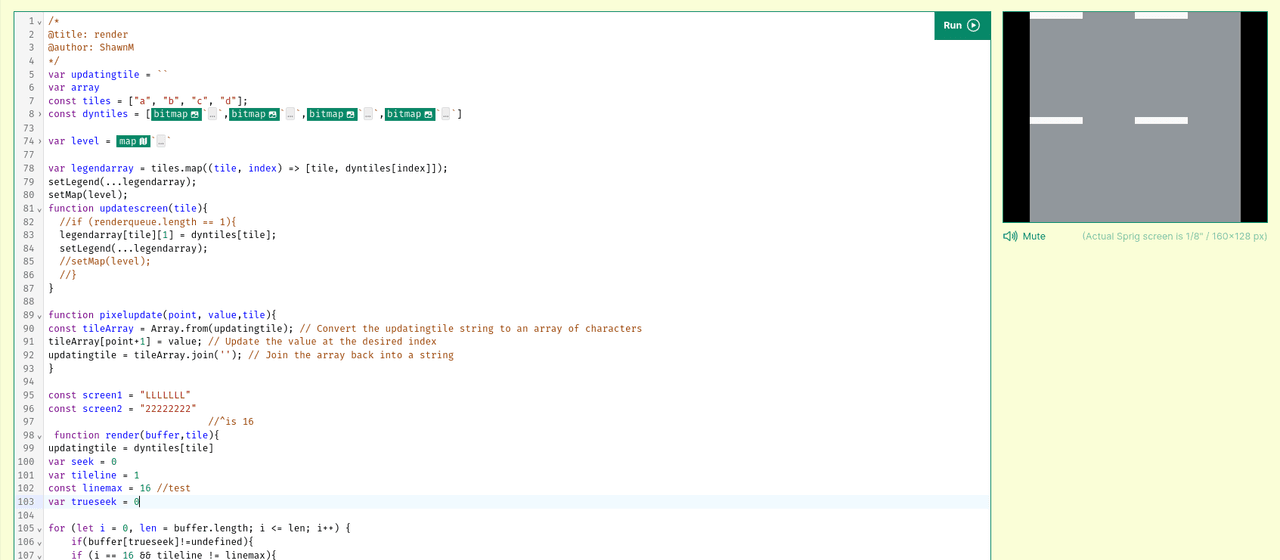Open the map editor badge
Viewport: 1280px width, 560px height.
132,141
